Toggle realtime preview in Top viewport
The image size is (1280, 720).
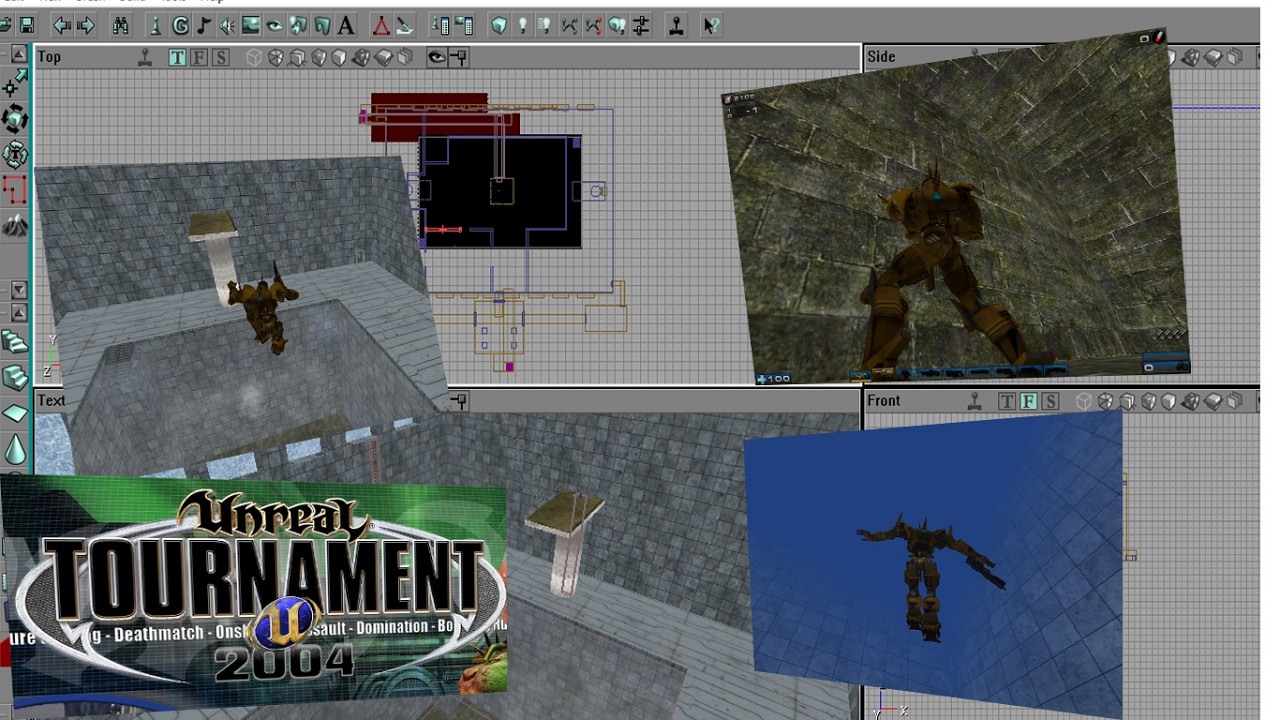click(x=145, y=57)
